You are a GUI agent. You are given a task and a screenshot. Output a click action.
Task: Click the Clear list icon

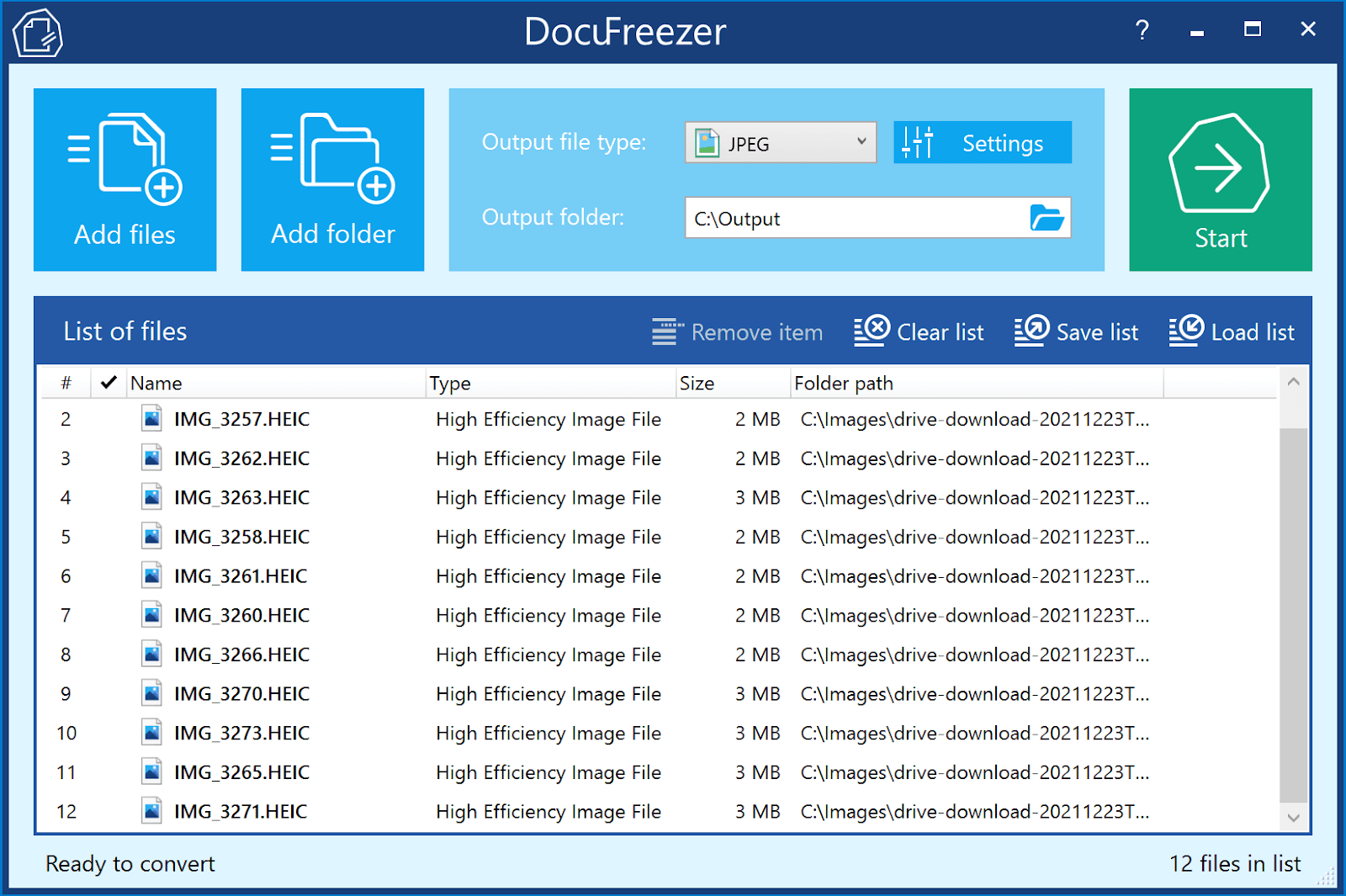872,330
